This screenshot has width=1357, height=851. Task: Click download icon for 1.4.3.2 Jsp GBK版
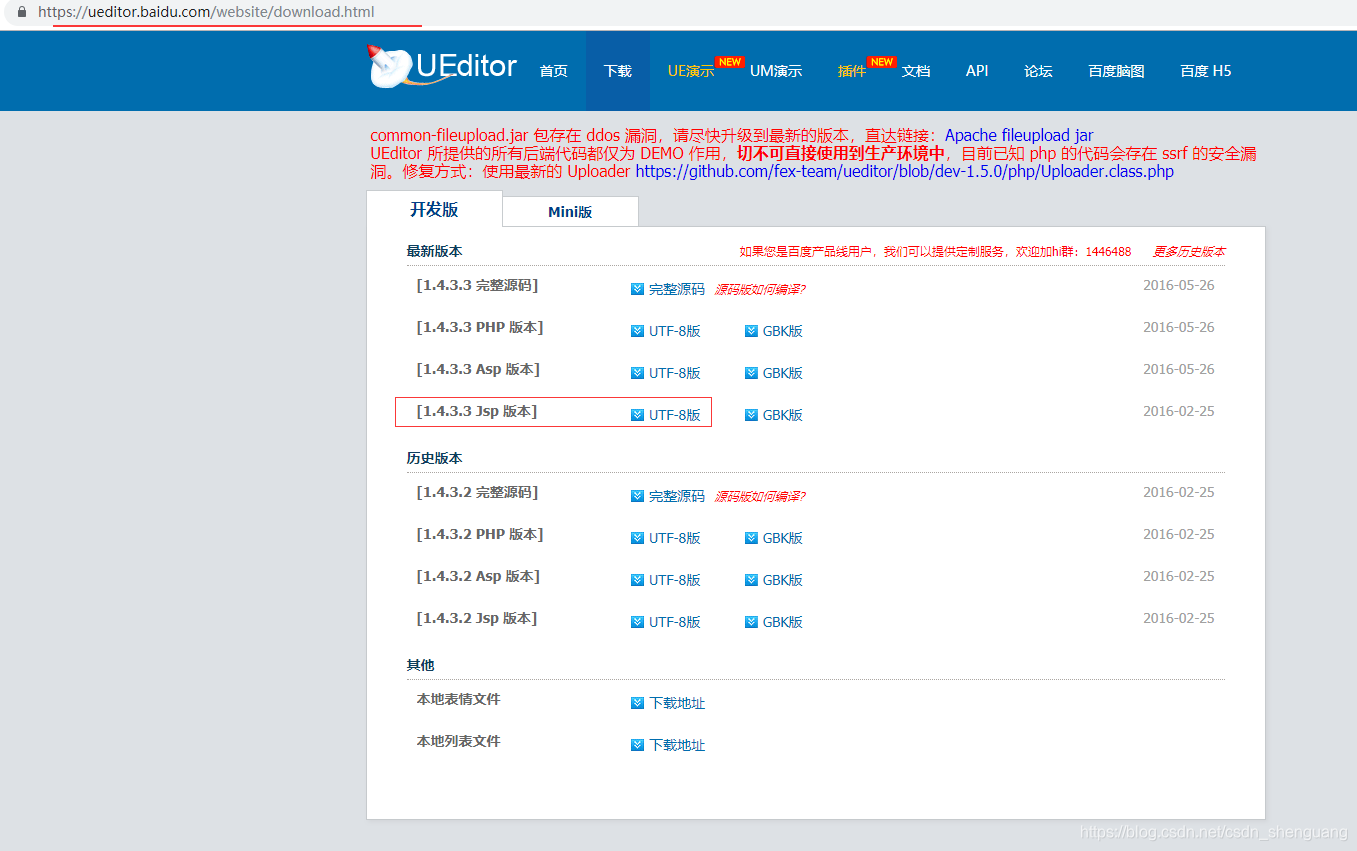(751, 622)
